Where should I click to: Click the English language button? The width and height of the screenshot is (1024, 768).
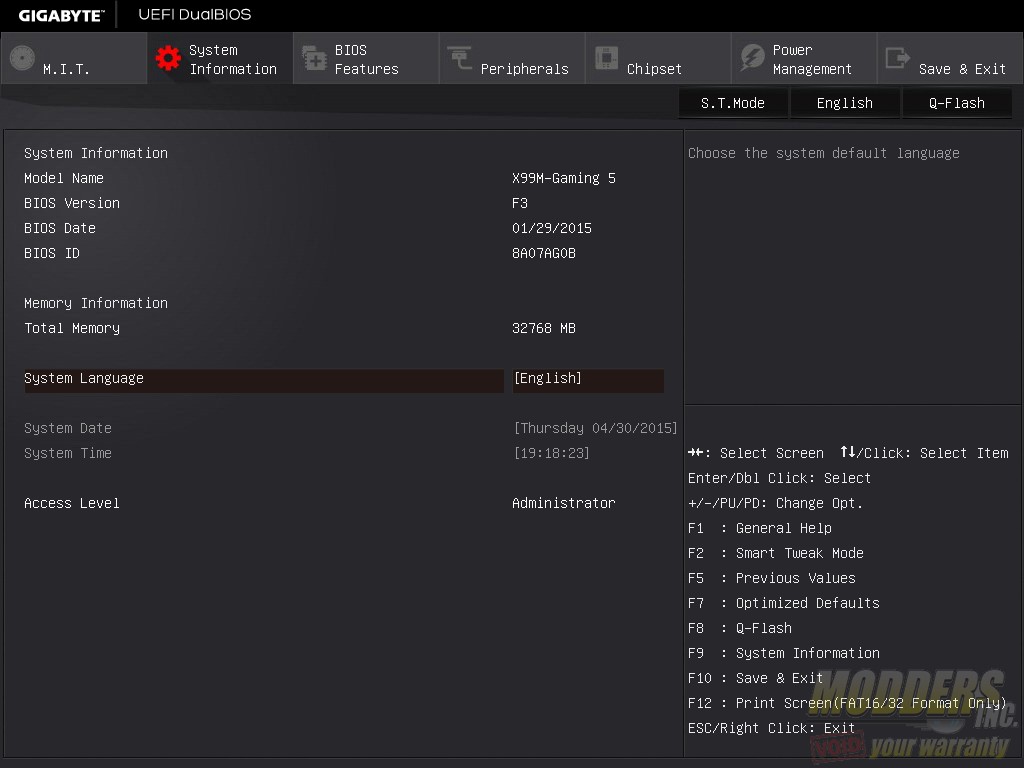coord(844,103)
